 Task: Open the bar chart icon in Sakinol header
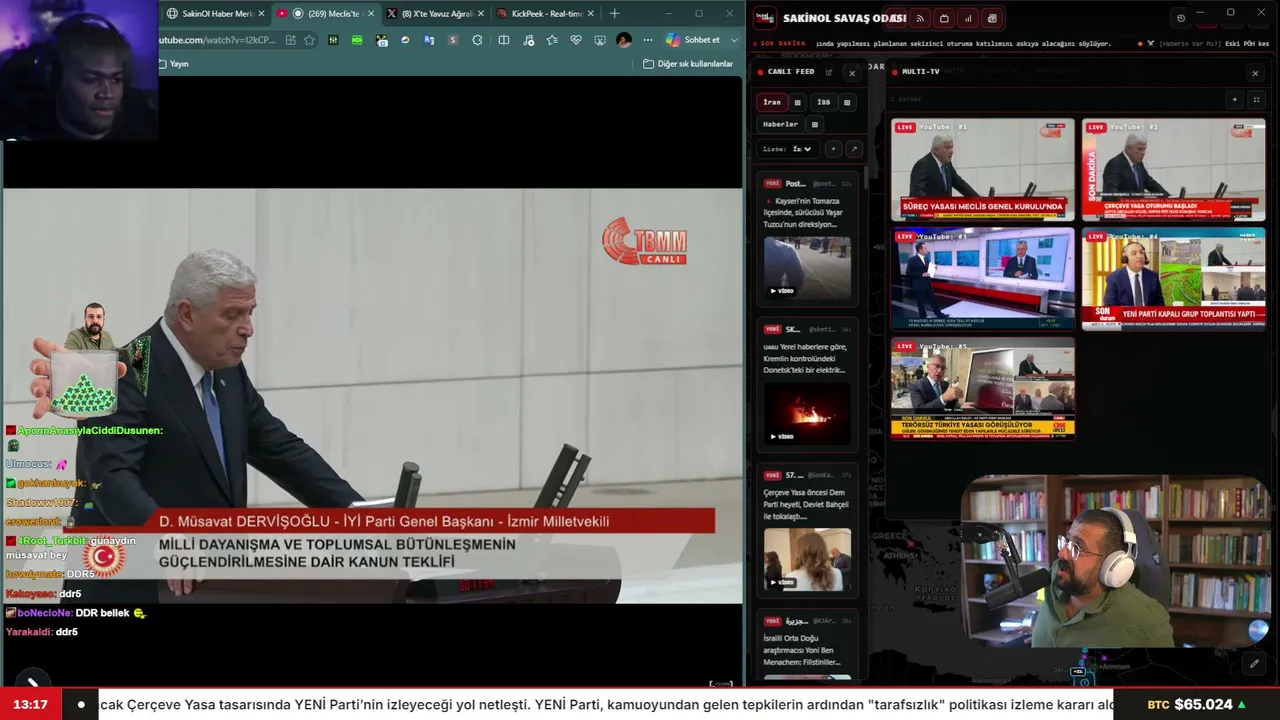point(968,18)
